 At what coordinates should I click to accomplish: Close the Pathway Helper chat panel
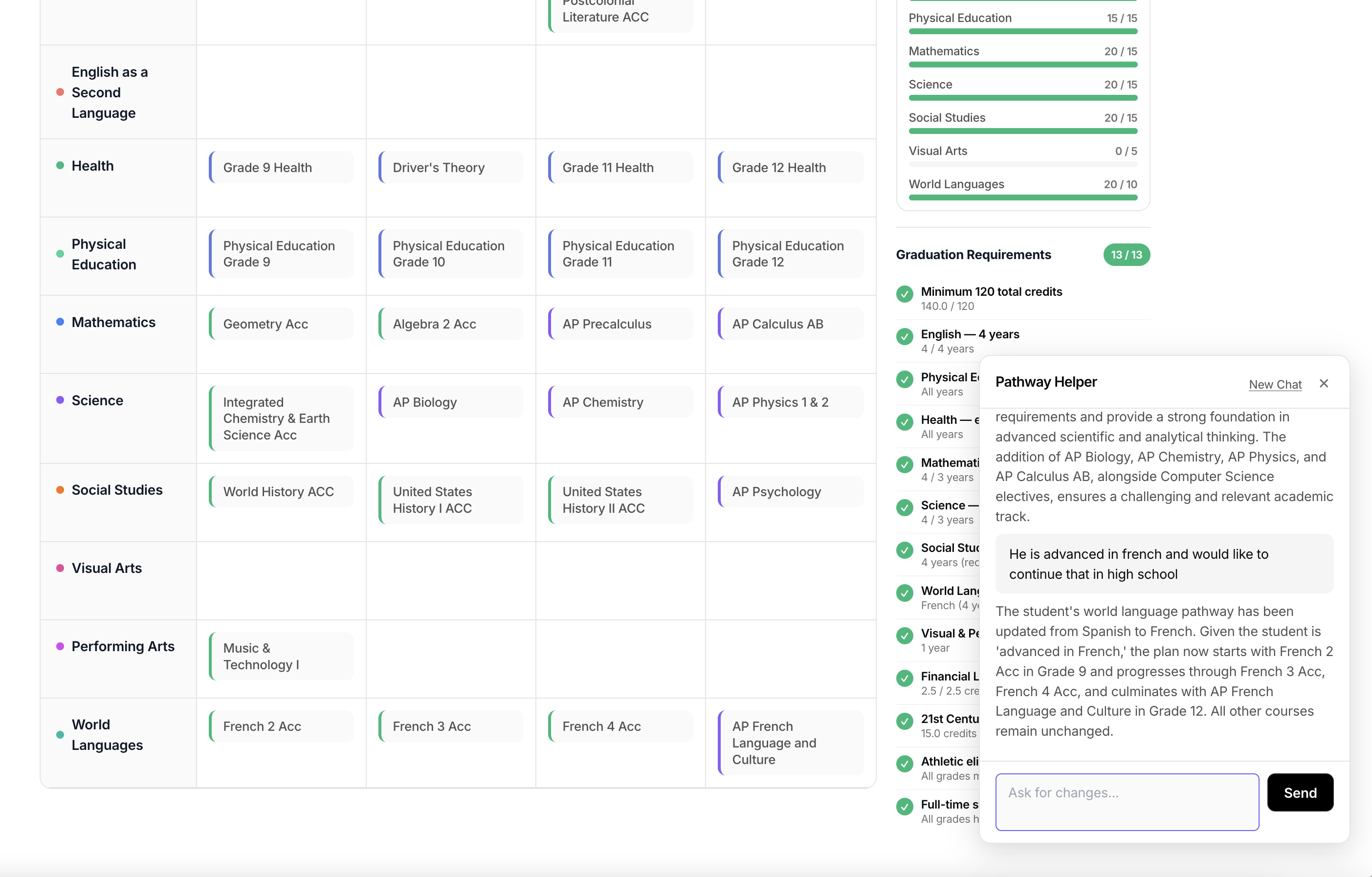[1324, 383]
